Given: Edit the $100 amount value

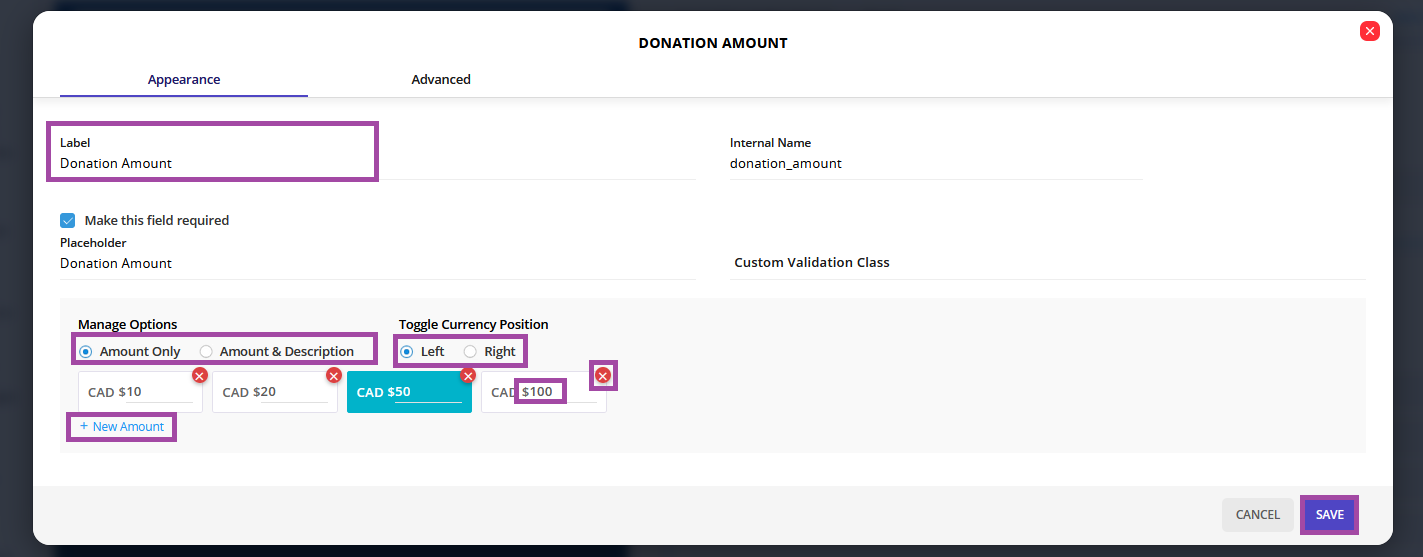Looking at the screenshot, I should [541, 391].
